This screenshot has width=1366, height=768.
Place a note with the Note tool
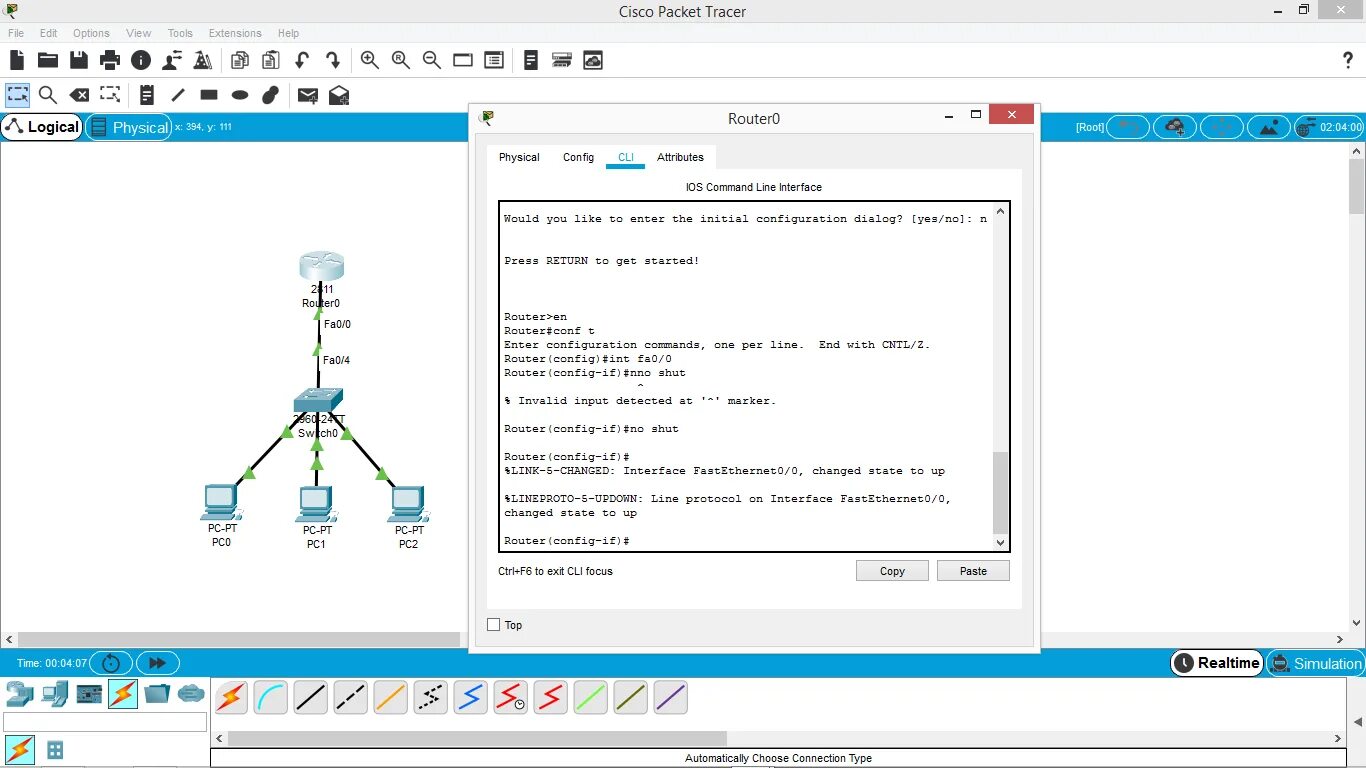146,95
